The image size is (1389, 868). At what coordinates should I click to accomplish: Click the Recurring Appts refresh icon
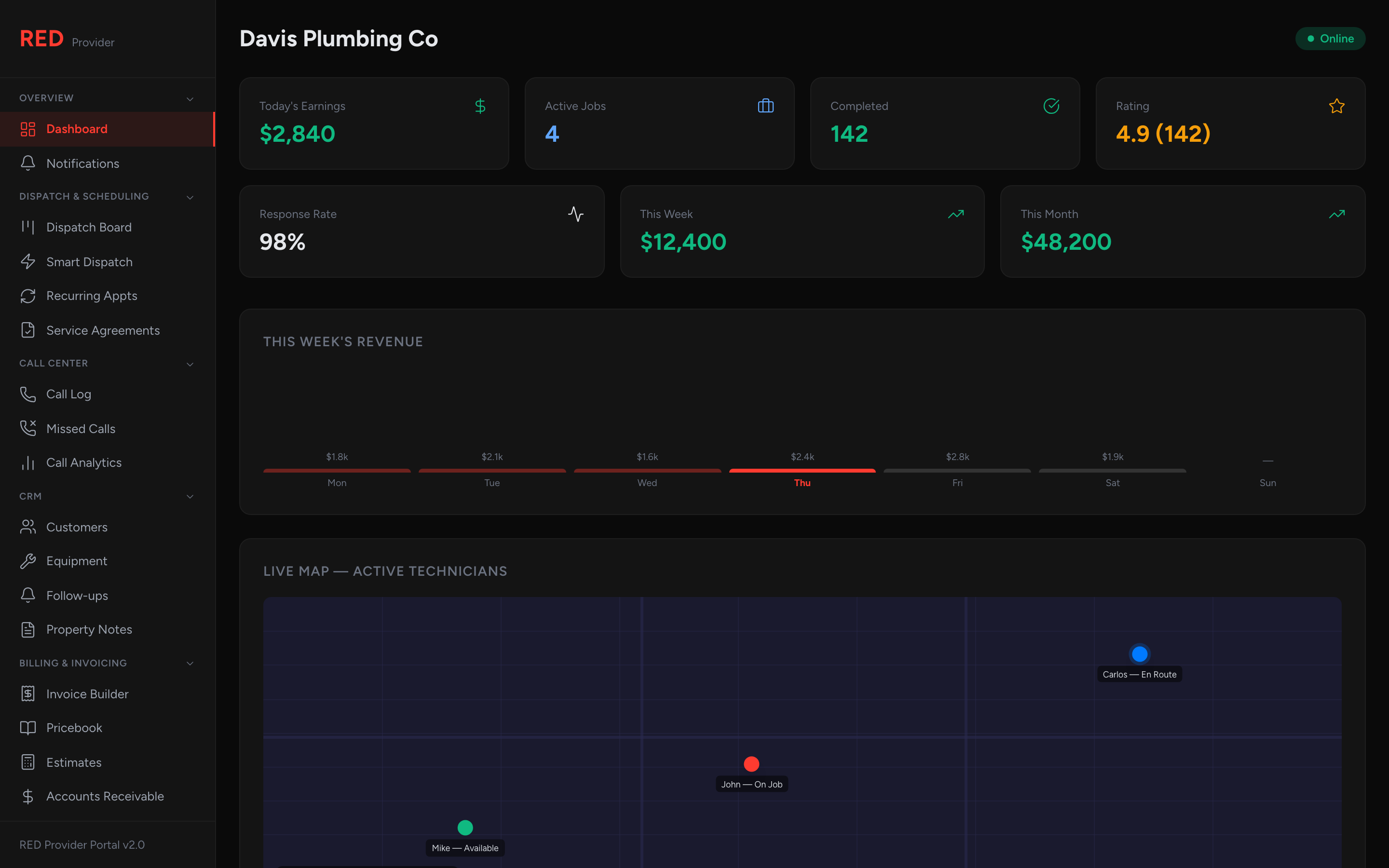27,296
